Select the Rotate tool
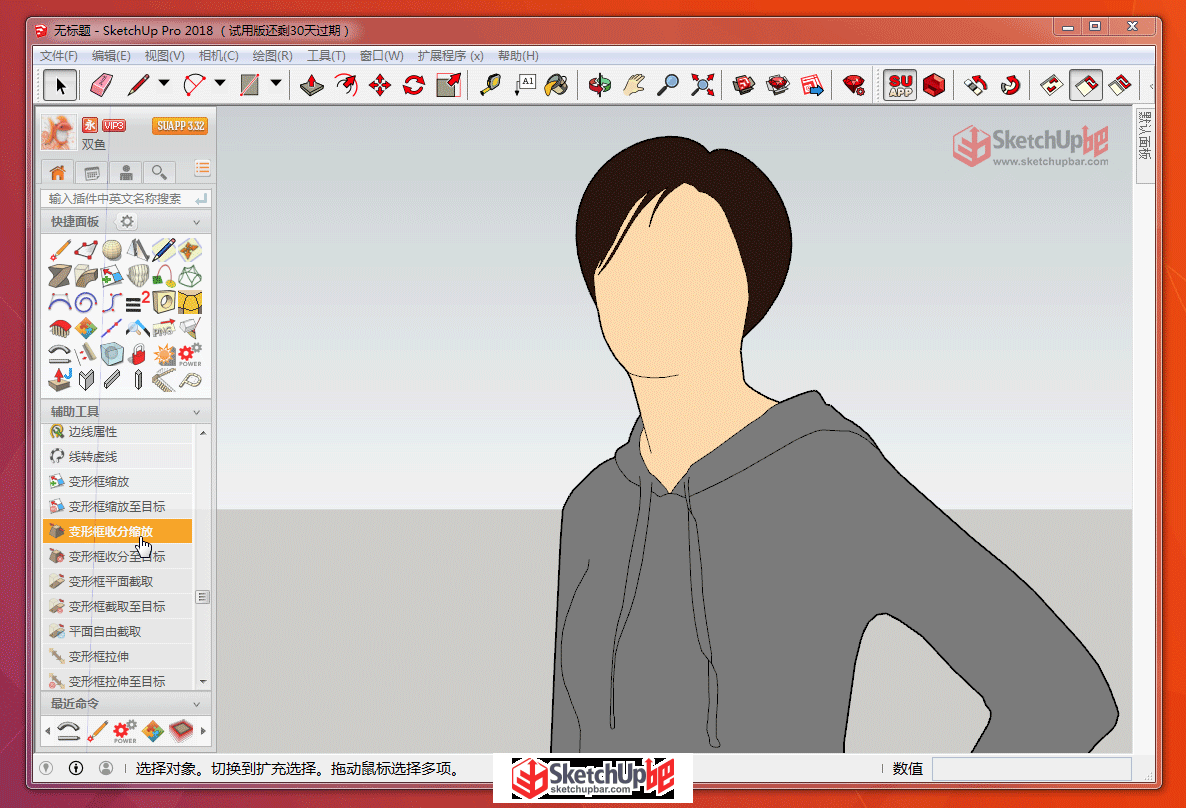This screenshot has width=1186, height=808. tap(414, 85)
